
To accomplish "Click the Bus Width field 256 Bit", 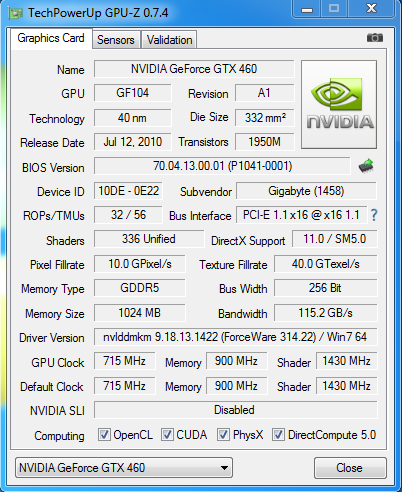I will tap(326, 288).
